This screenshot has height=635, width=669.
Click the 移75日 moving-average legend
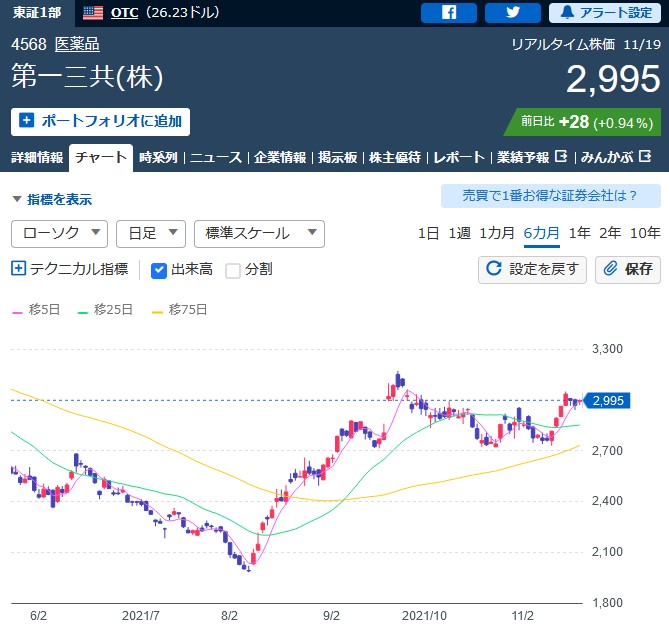180,309
